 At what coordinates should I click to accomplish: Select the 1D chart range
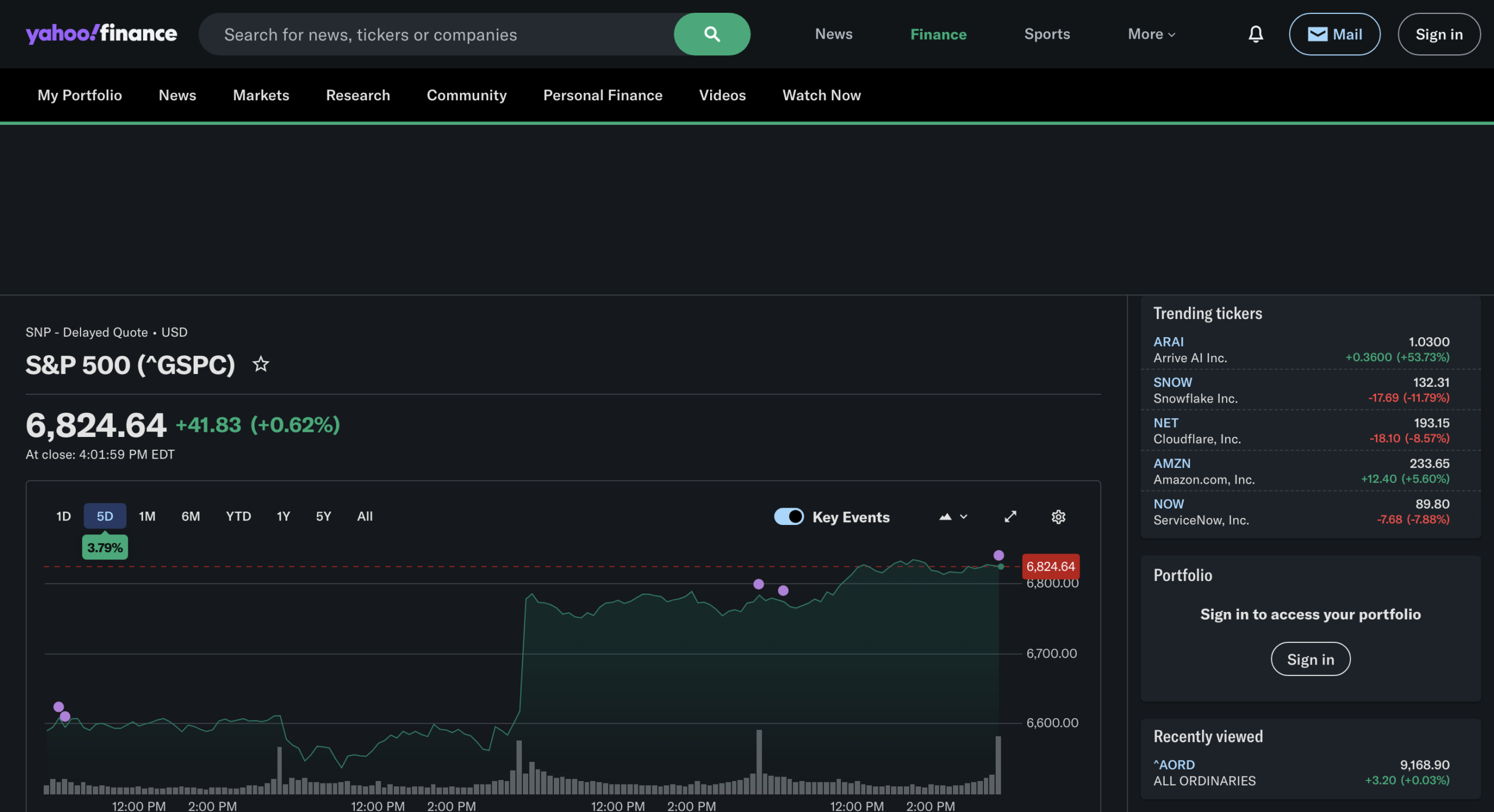[64, 516]
